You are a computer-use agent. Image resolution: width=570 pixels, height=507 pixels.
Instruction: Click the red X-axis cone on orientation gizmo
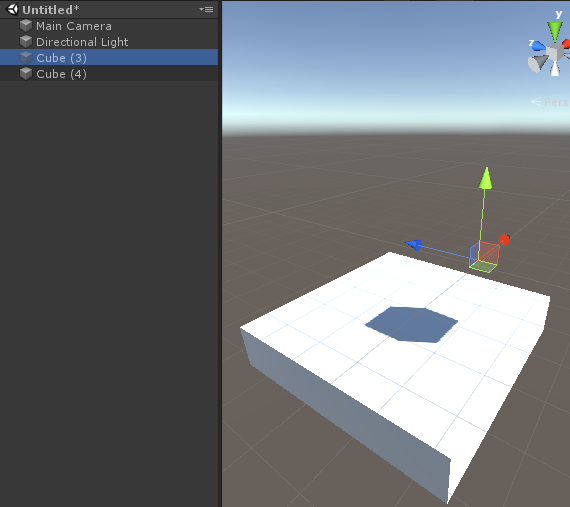(x=566, y=44)
